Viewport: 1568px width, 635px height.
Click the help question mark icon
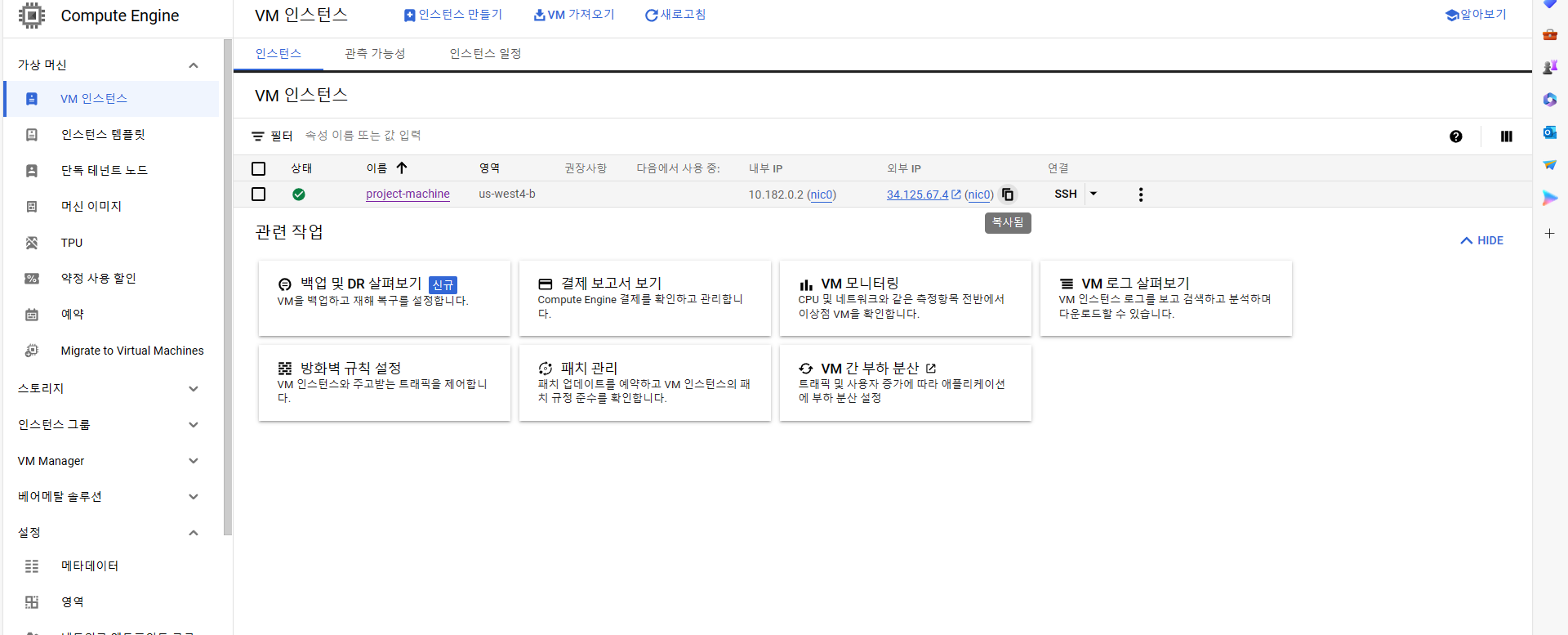[x=1456, y=136]
